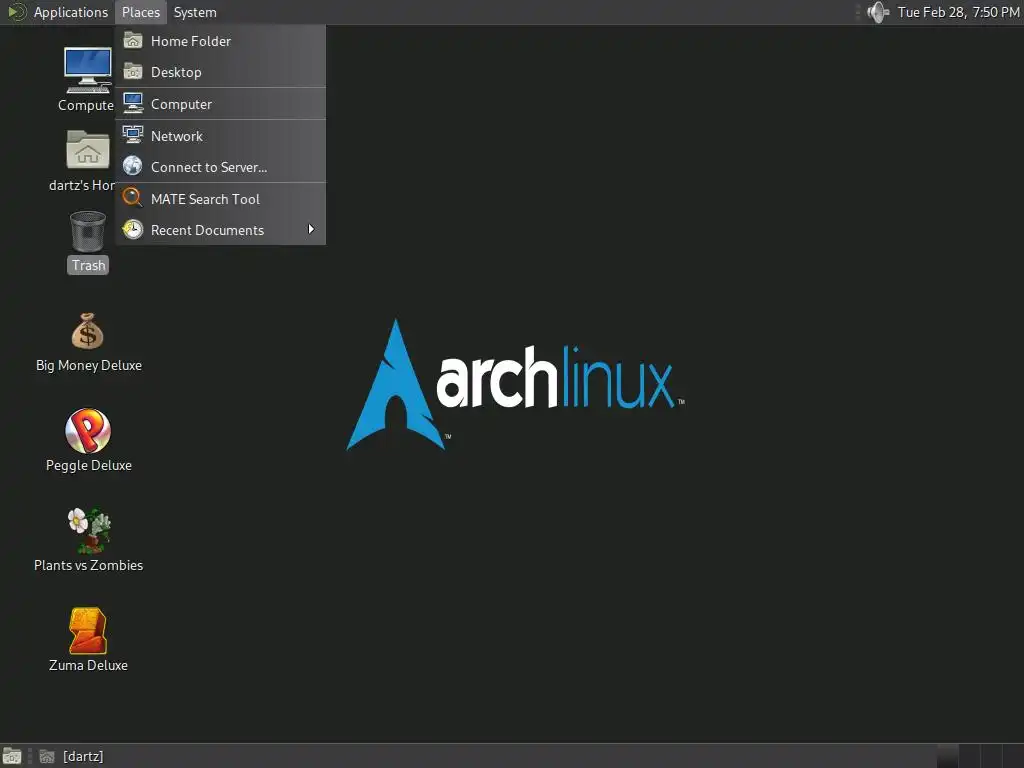This screenshot has height=768, width=1024.
Task: Click the Home Folder menu icon
Action: point(133,40)
